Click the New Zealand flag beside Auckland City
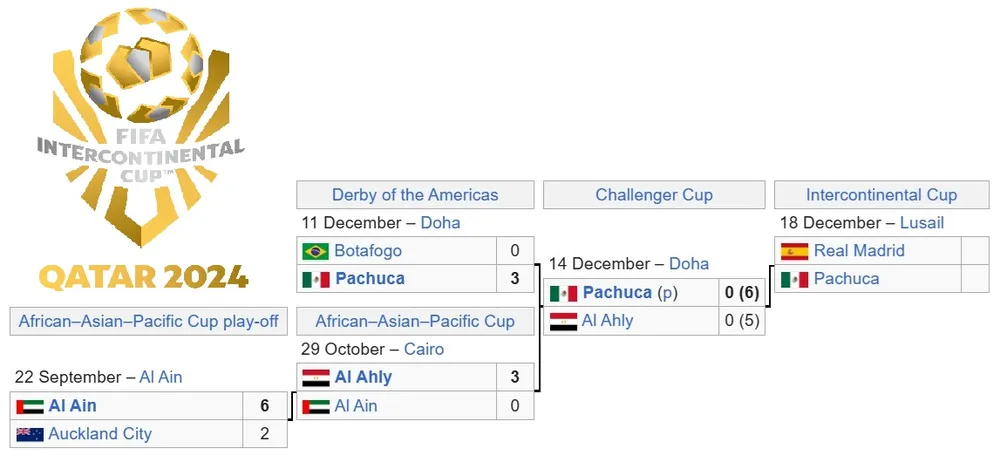 29,435
